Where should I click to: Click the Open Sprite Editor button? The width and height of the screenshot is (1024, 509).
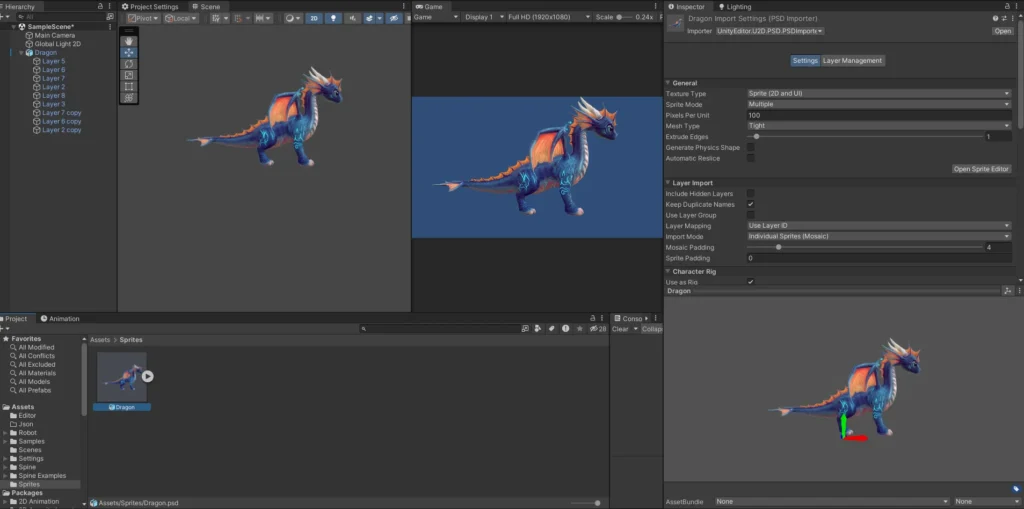tap(981, 169)
